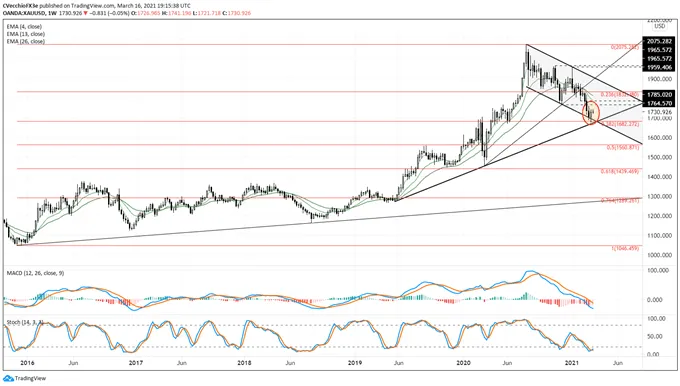The width and height of the screenshot is (680, 386).
Task: Click the 2075.282 black price label
Action: tap(659, 41)
